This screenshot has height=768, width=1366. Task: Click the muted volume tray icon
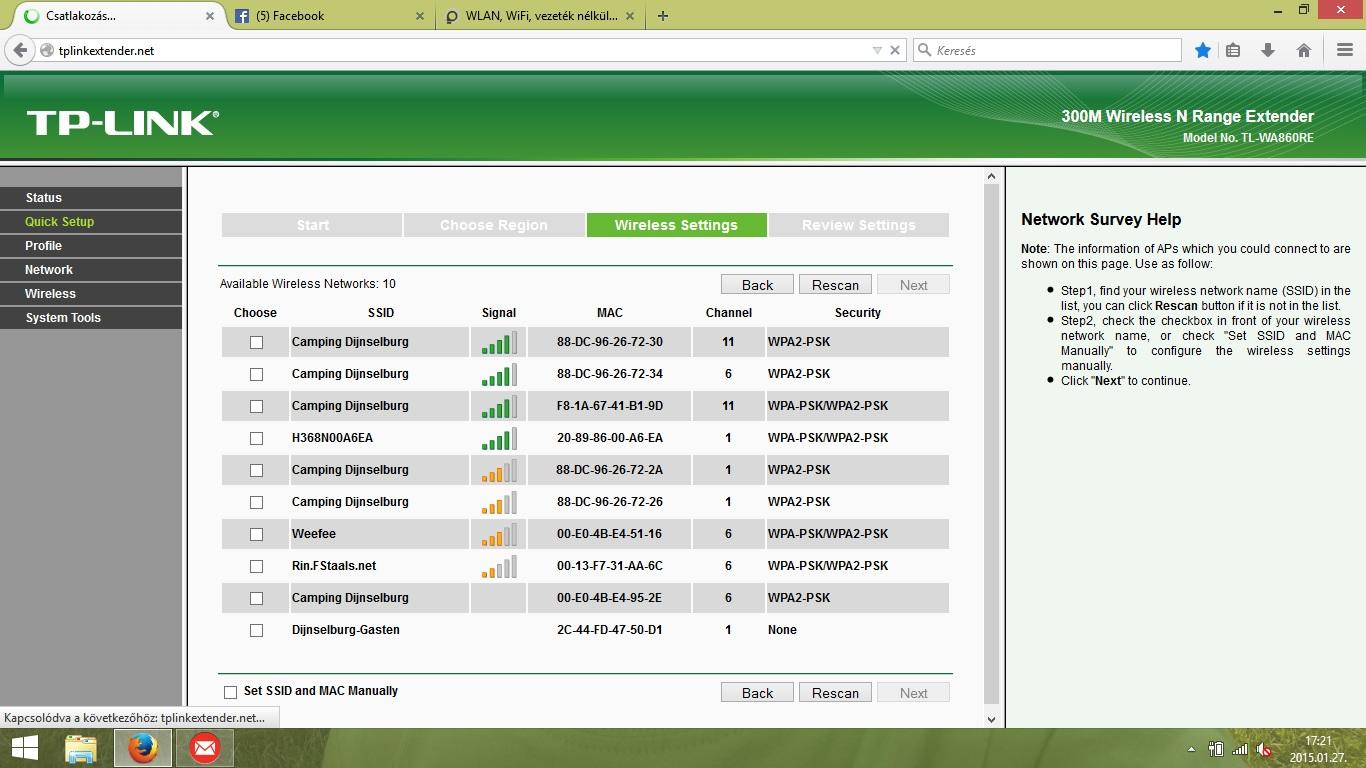(x=1264, y=748)
